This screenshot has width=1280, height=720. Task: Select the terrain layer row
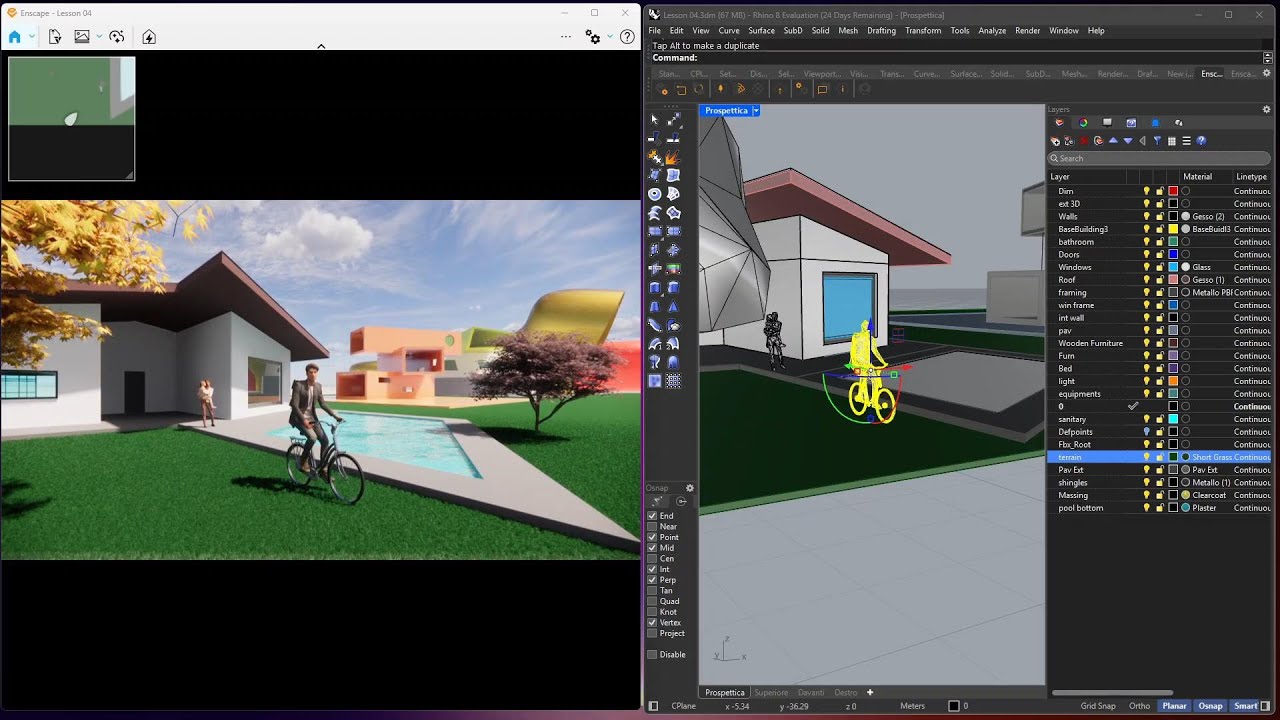coord(1159,457)
